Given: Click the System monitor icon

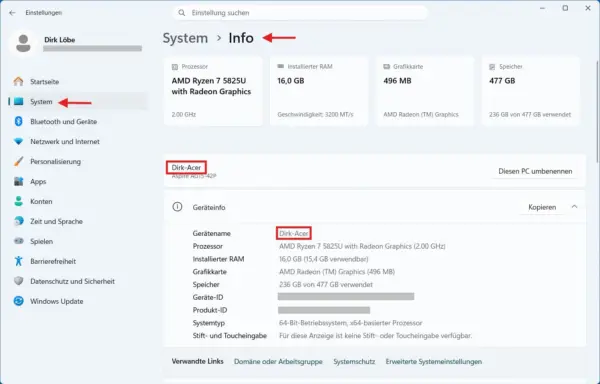Looking at the screenshot, I should [18, 101].
